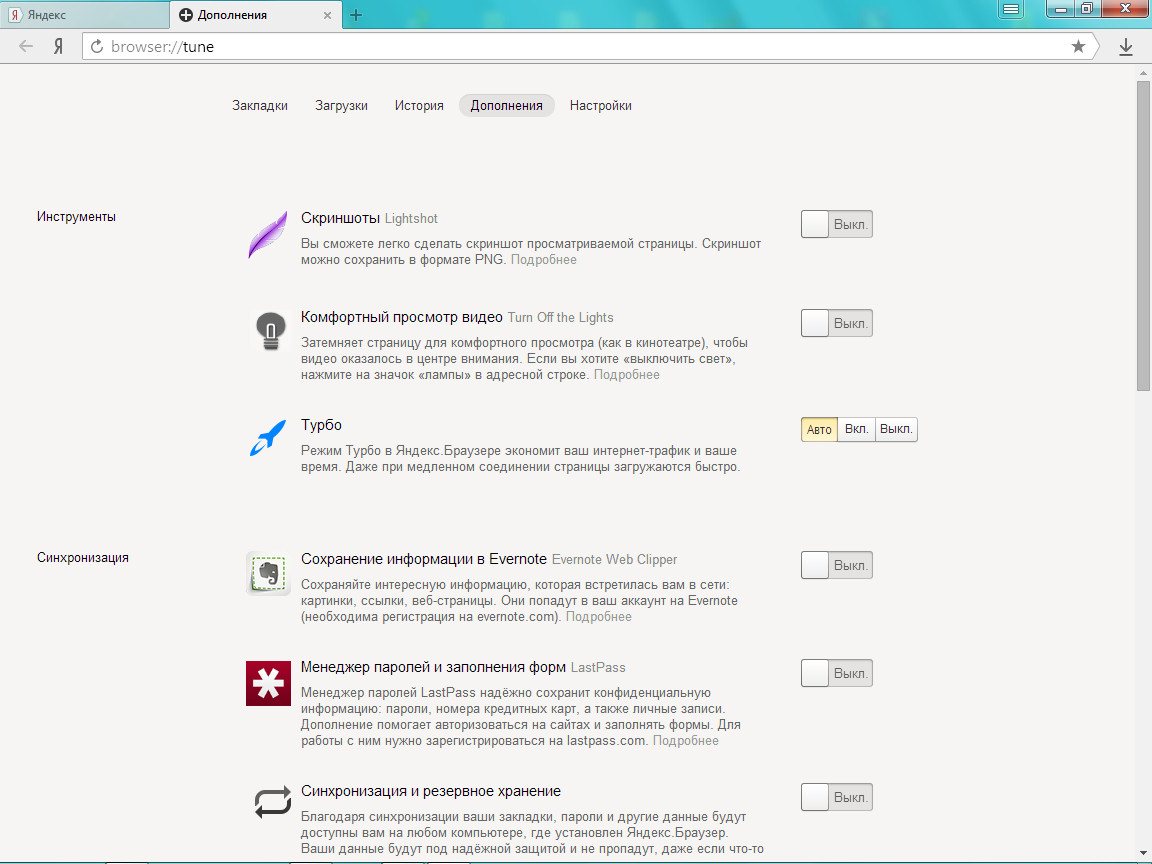This screenshot has width=1152, height=864.
Task: Enable the Скриншоты Lightshot toggle
Action: click(x=836, y=224)
